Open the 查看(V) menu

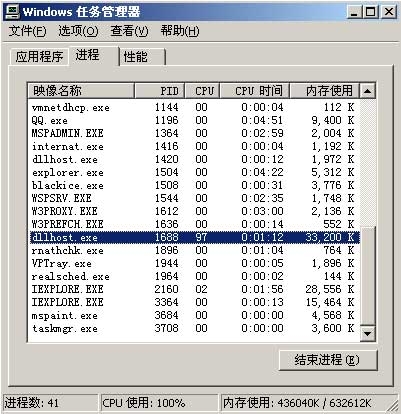tap(129, 31)
